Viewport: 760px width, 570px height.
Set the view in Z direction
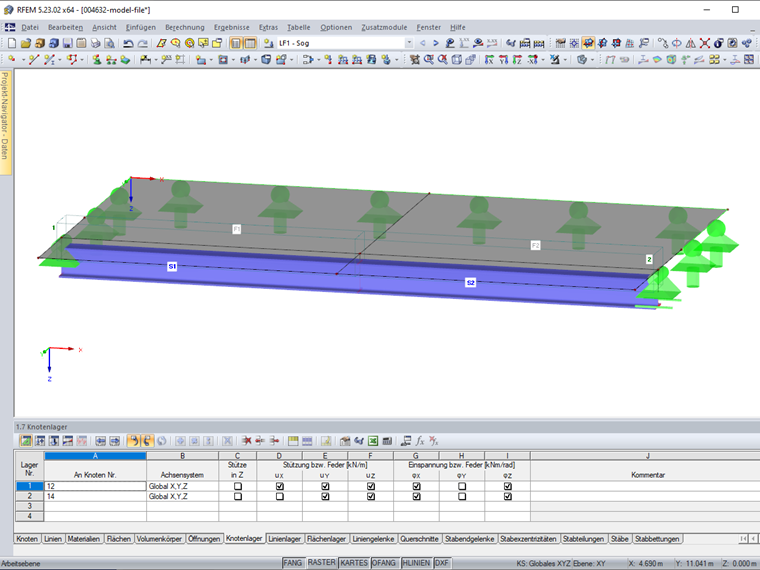tap(518, 59)
